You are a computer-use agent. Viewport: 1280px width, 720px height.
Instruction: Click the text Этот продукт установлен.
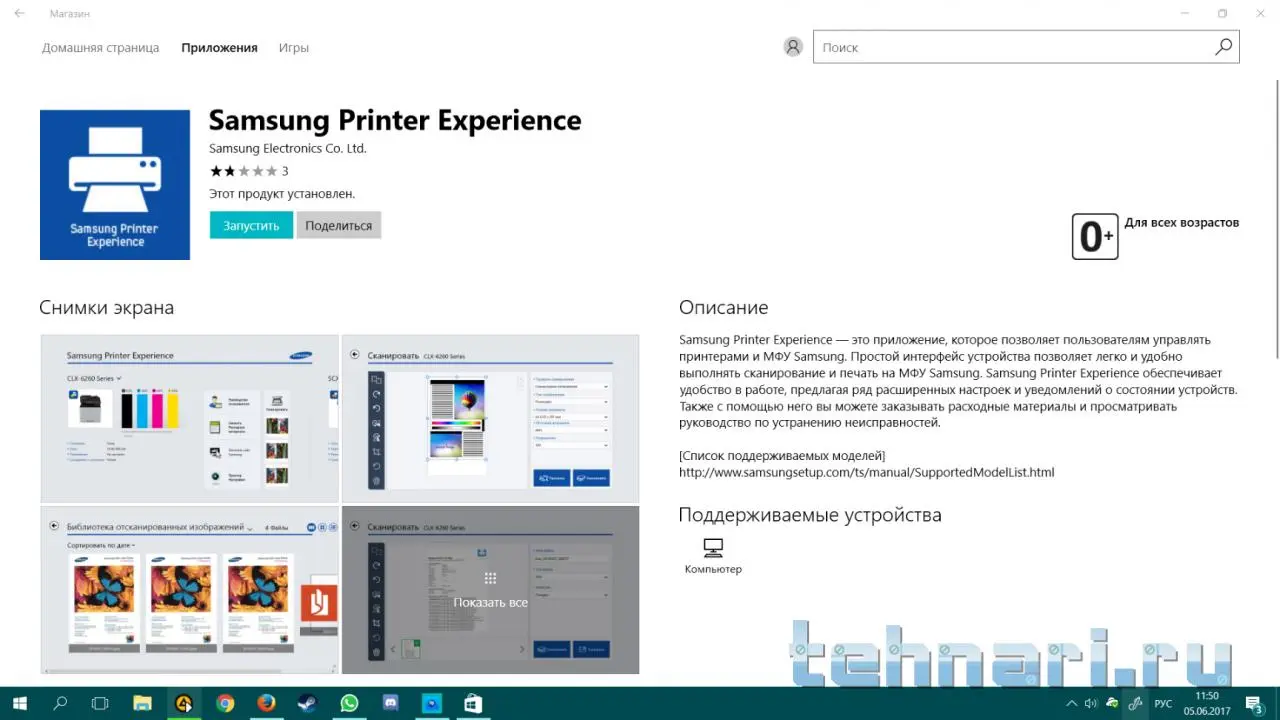[x=282, y=194]
